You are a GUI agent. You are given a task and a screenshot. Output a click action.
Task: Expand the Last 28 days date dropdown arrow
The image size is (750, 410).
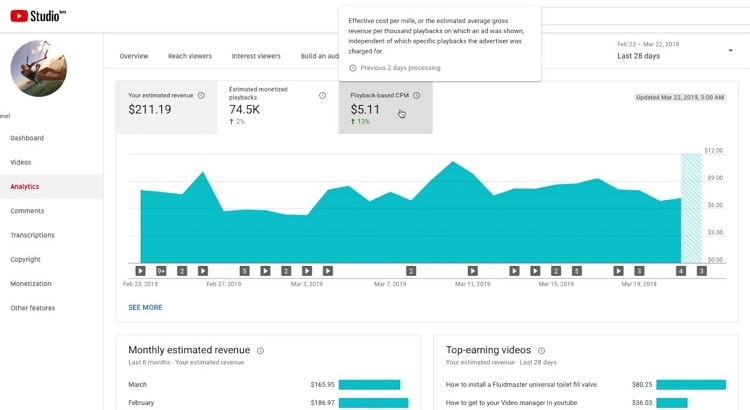[730, 50]
